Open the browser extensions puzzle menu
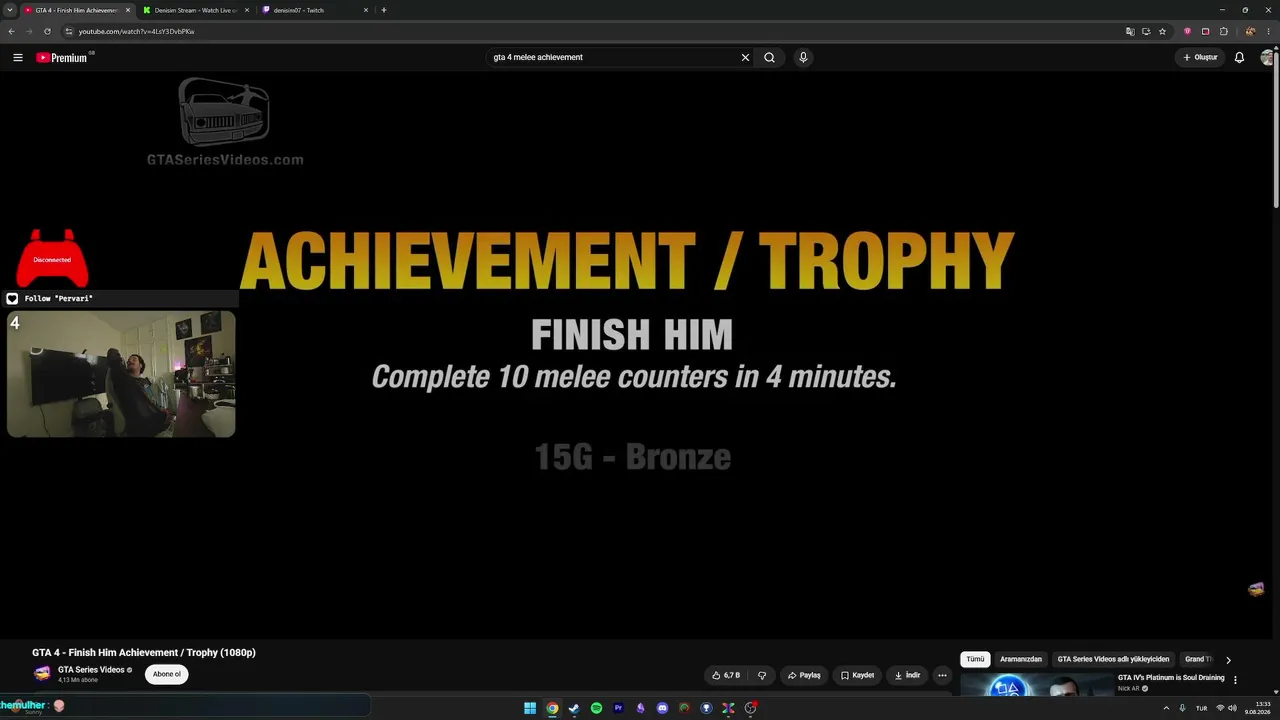This screenshot has height=720, width=1280. pyautogui.click(x=1224, y=31)
